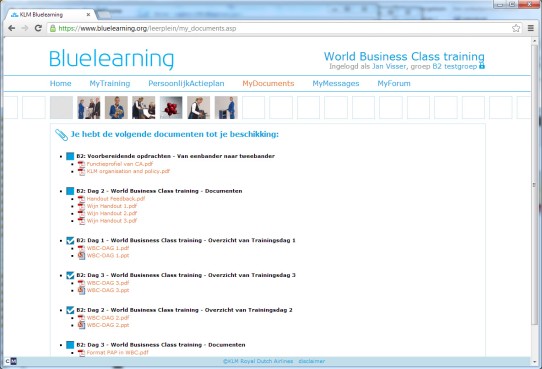The image size is (542, 369).
Task: Expand blue square for Voorbereidende opdrachten section
Action: point(70,156)
